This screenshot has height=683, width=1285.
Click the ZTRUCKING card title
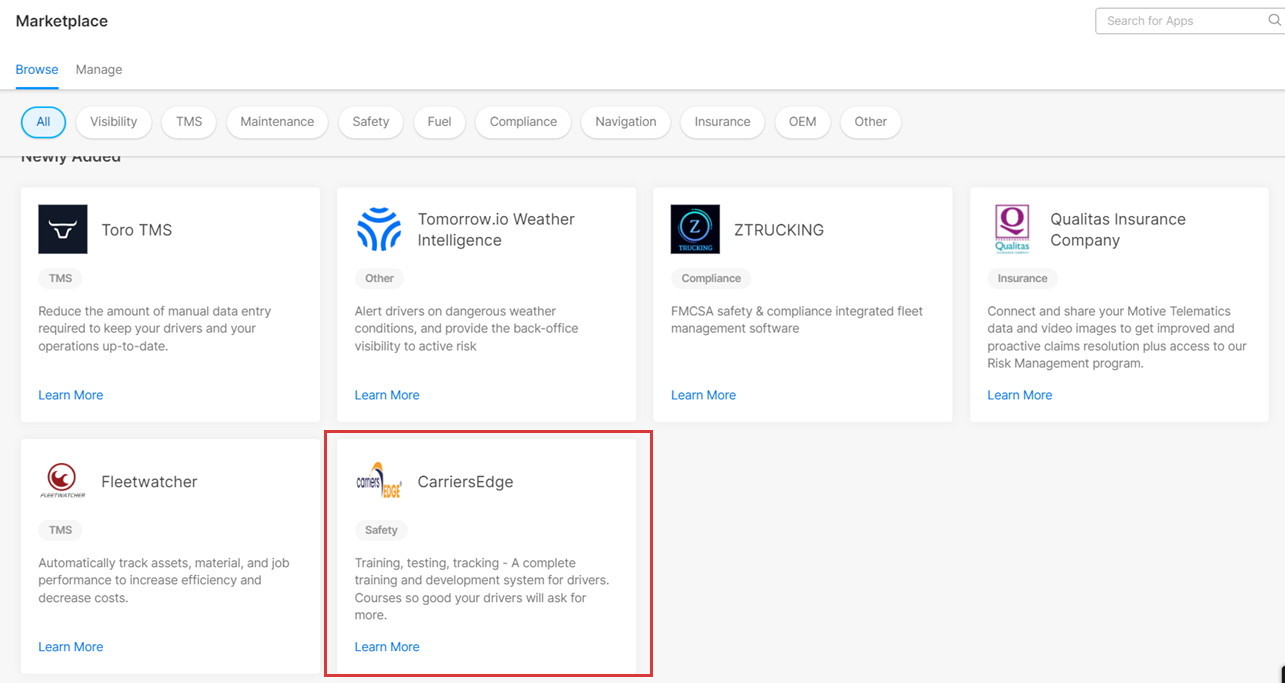click(779, 230)
